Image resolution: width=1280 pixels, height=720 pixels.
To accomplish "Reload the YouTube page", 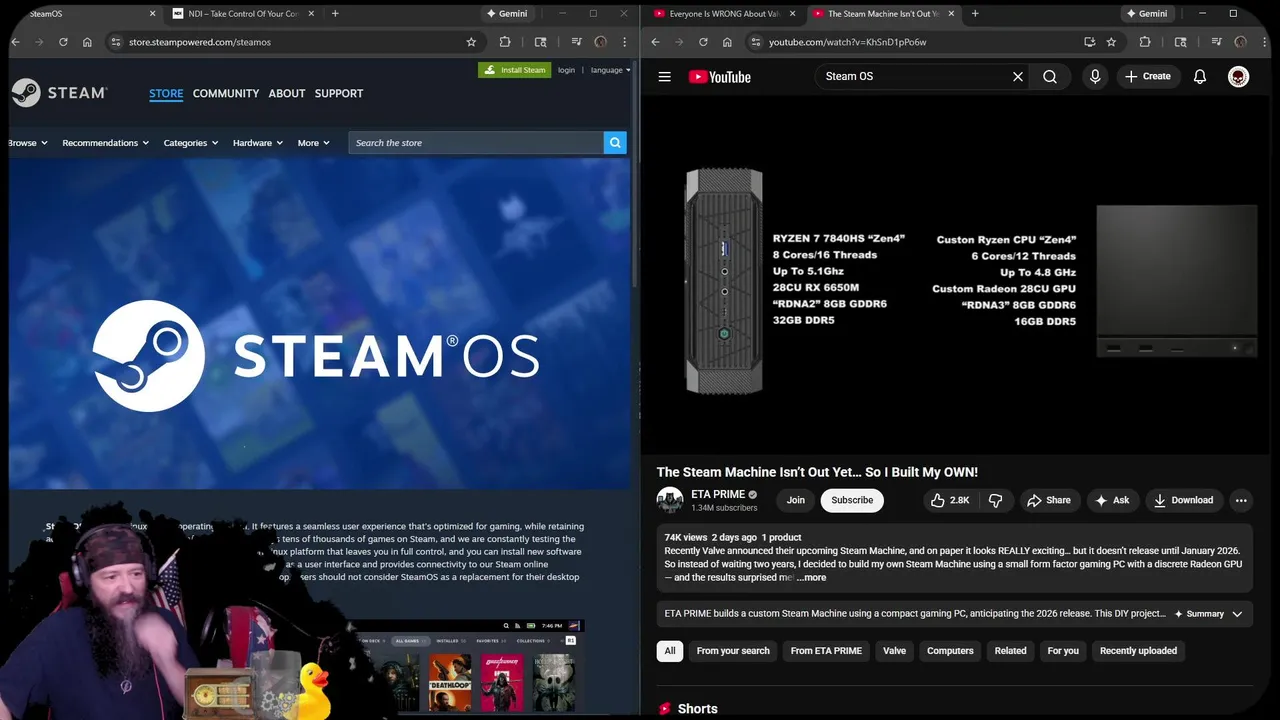I will pyautogui.click(x=703, y=42).
